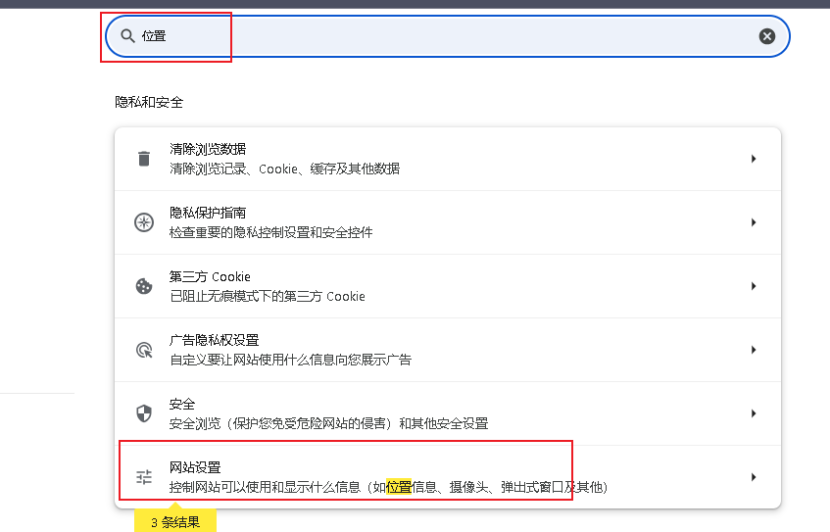Click the trash can icon beside 清除浏览数据
This screenshot has width=830, height=532.
144,159
